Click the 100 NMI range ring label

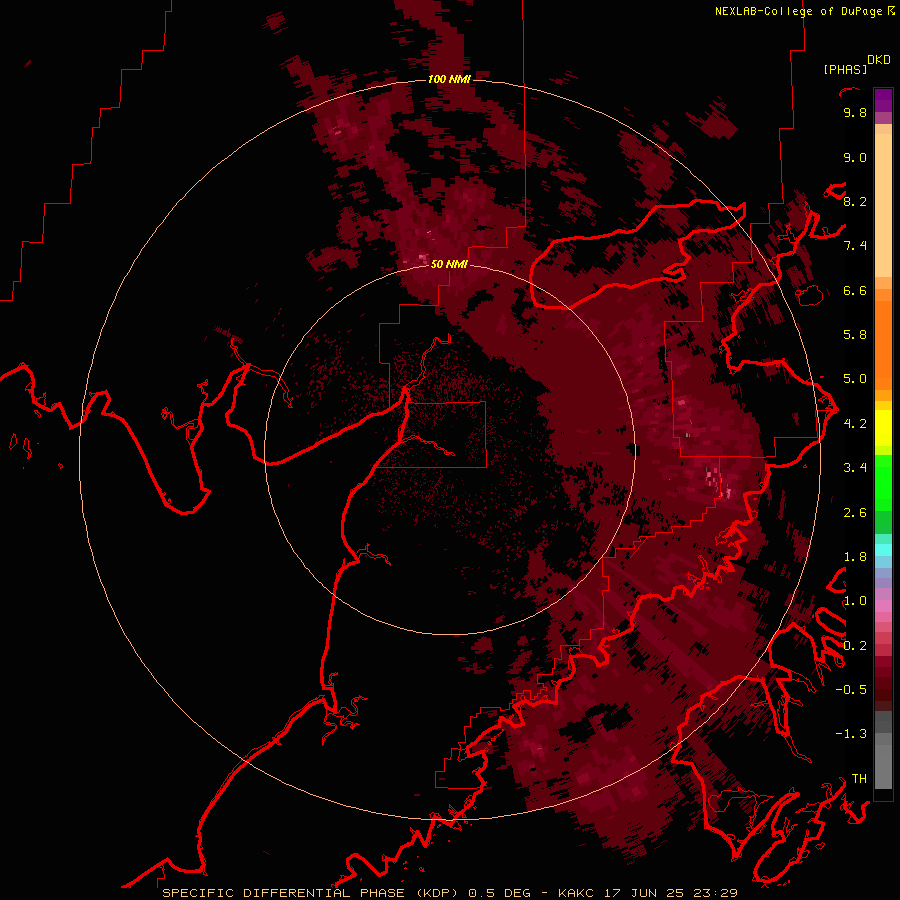point(449,79)
